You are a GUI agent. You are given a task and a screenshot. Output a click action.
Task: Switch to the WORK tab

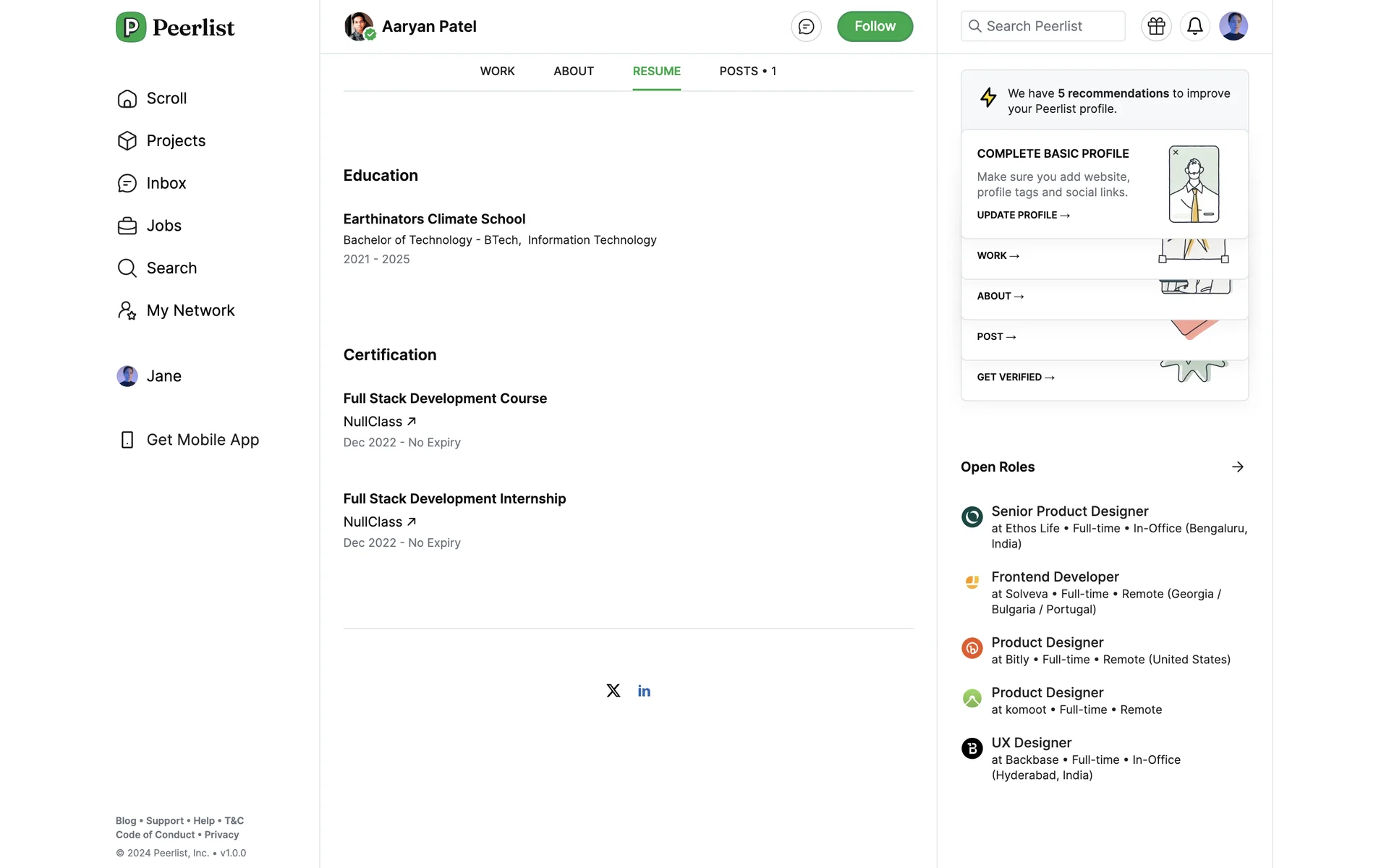[497, 71]
